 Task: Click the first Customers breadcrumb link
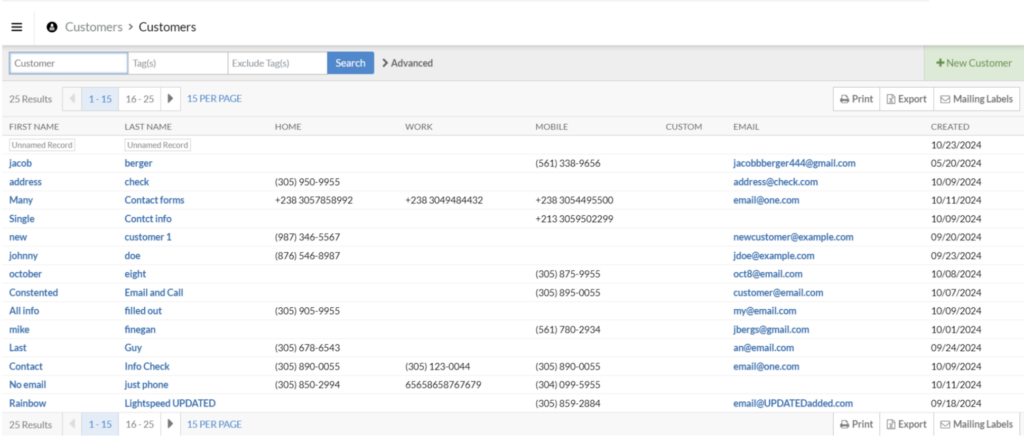[x=93, y=27]
